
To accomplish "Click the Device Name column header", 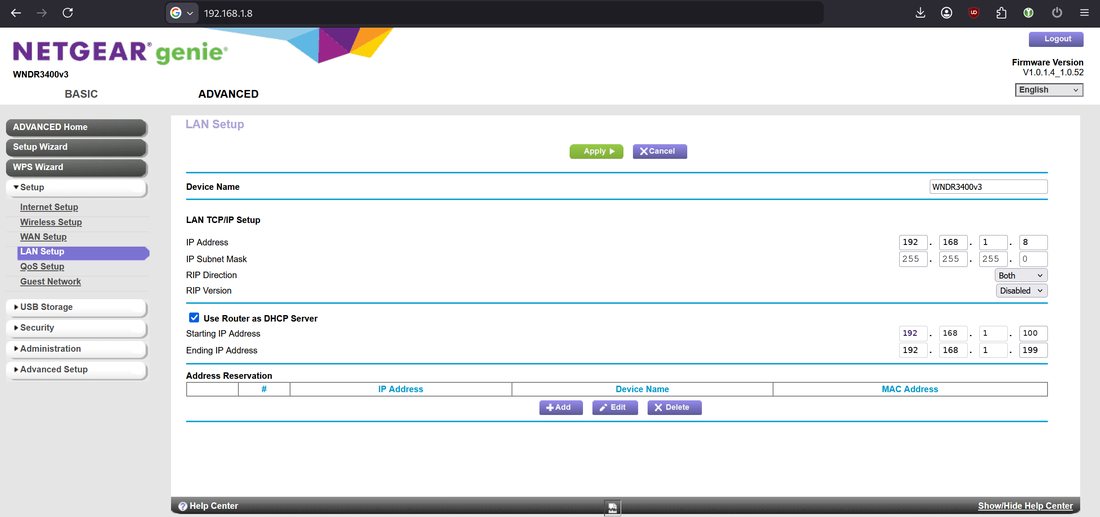I will [642, 389].
